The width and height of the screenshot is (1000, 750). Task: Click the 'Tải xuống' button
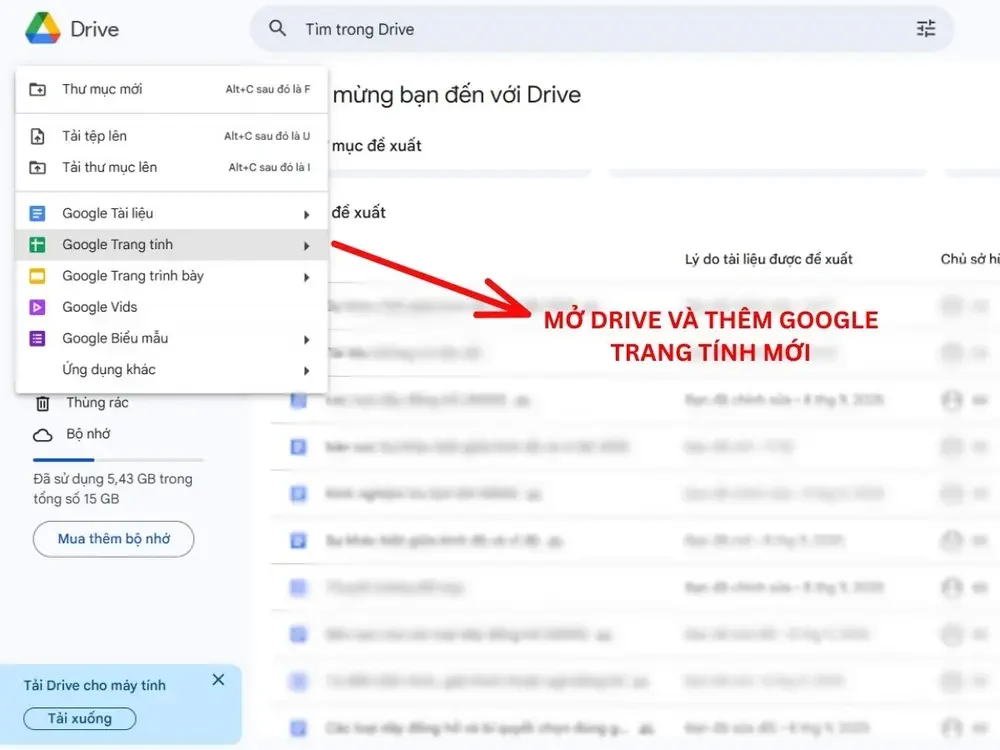coord(80,719)
